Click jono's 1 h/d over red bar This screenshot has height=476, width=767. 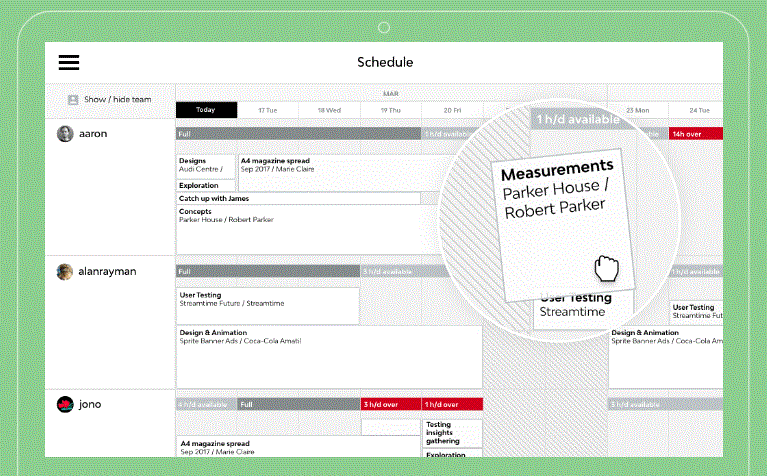click(452, 405)
